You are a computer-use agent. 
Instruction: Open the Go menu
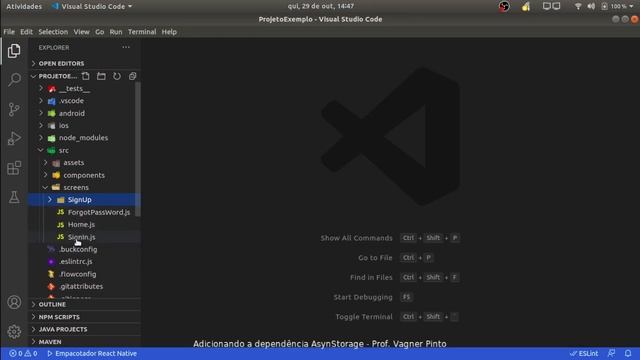point(100,32)
